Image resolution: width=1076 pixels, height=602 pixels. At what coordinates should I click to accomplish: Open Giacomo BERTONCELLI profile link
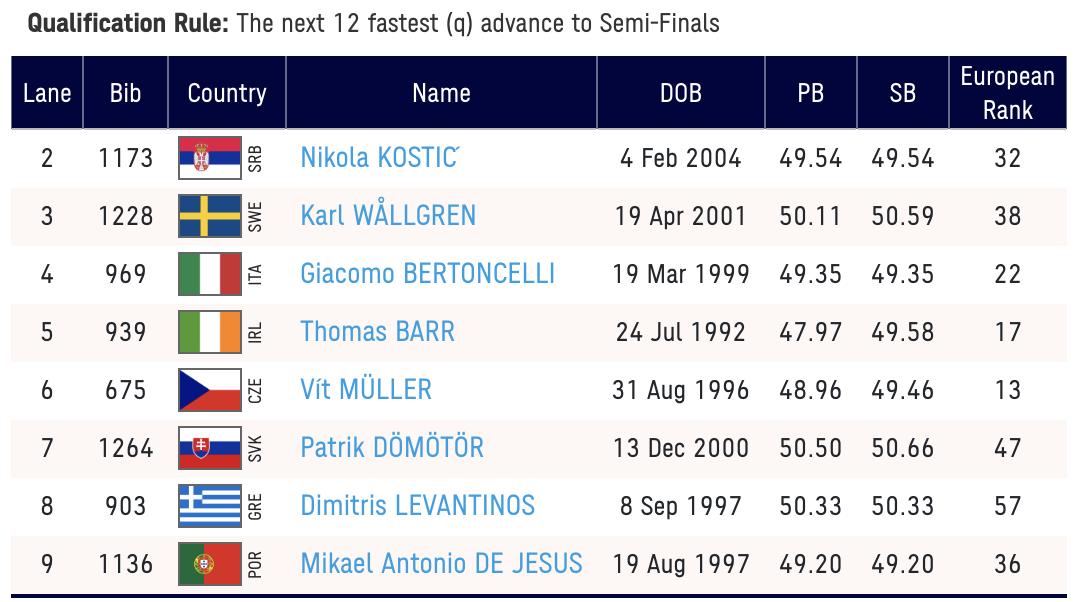(x=427, y=274)
